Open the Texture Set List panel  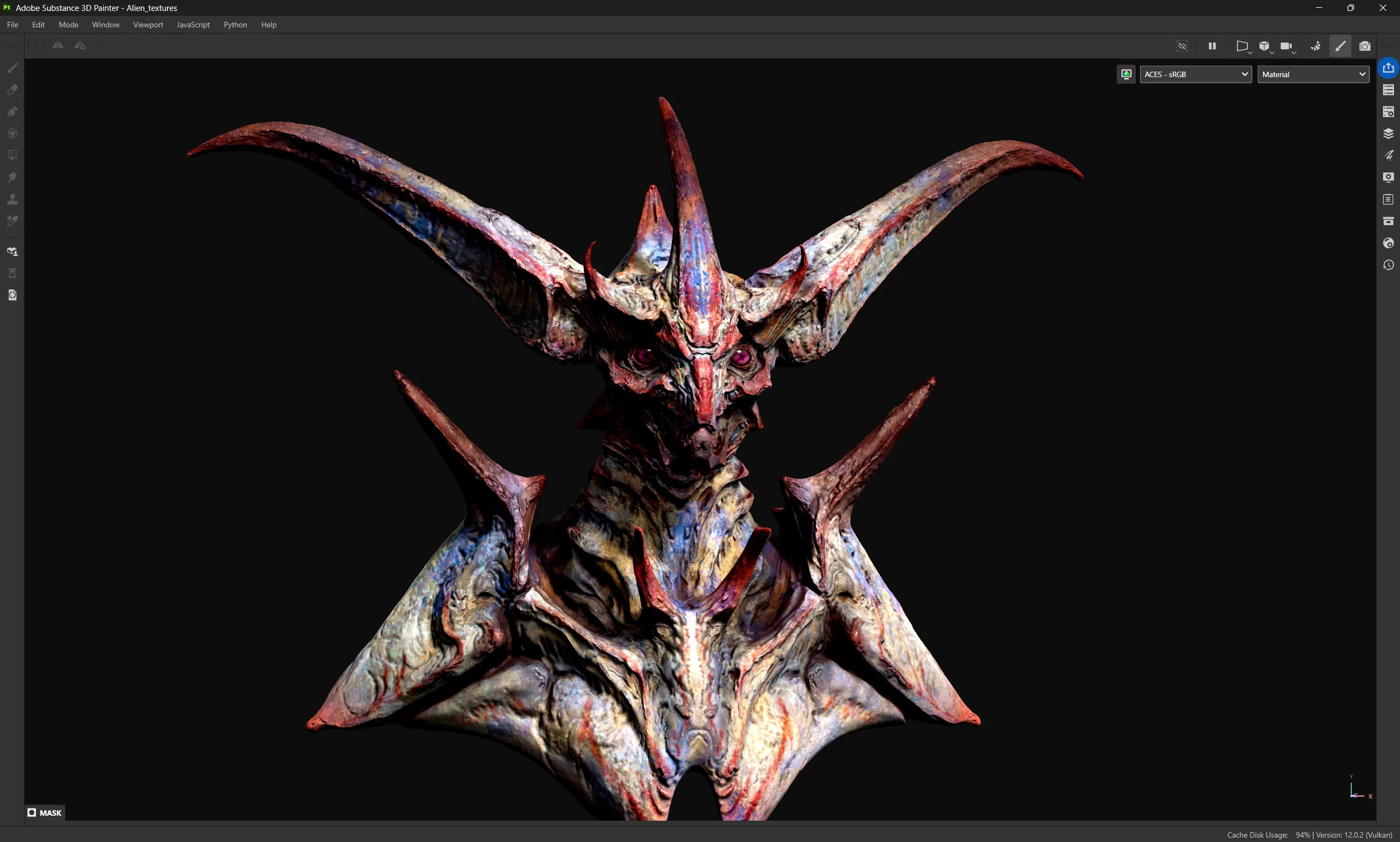point(1388,90)
